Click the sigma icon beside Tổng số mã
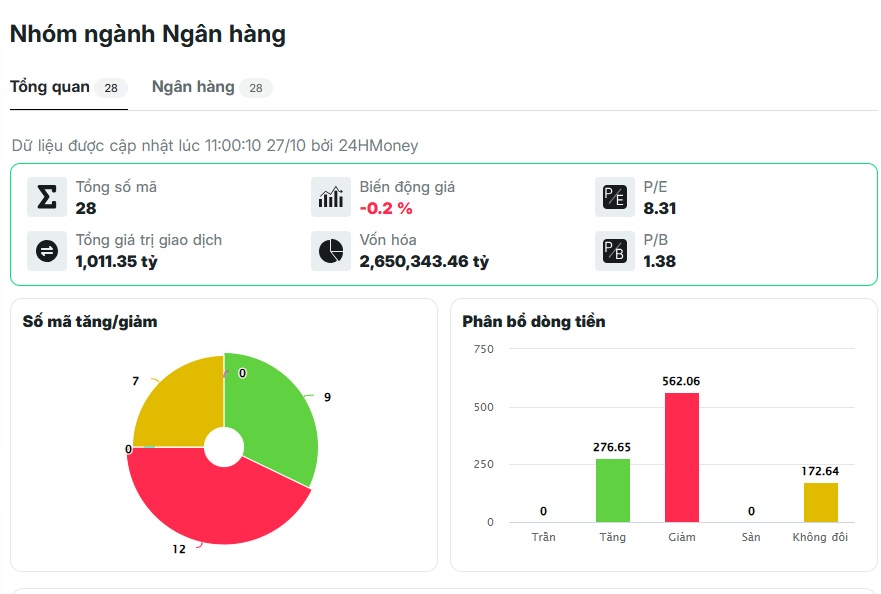 [x=47, y=197]
